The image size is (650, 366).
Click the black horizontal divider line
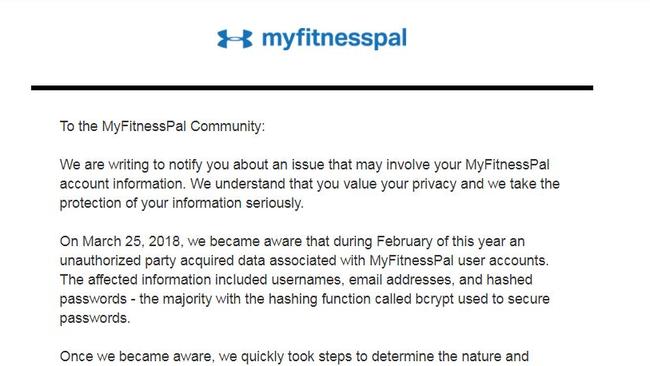tap(312, 88)
